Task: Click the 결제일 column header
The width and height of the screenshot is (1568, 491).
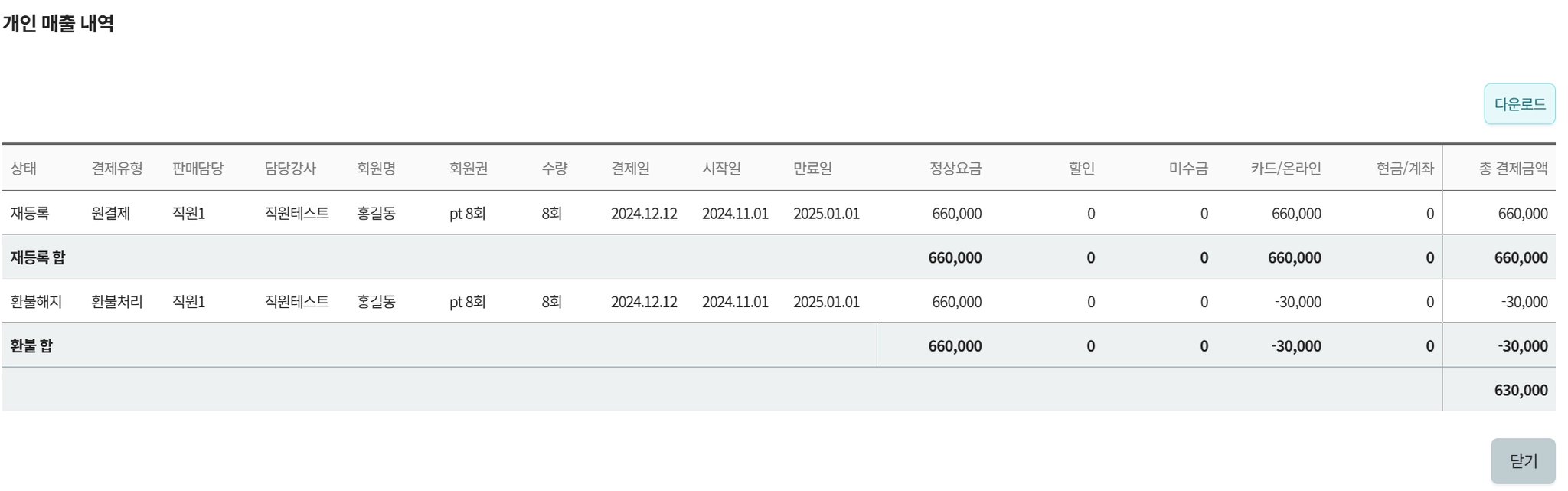Action: [x=630, y=168]
